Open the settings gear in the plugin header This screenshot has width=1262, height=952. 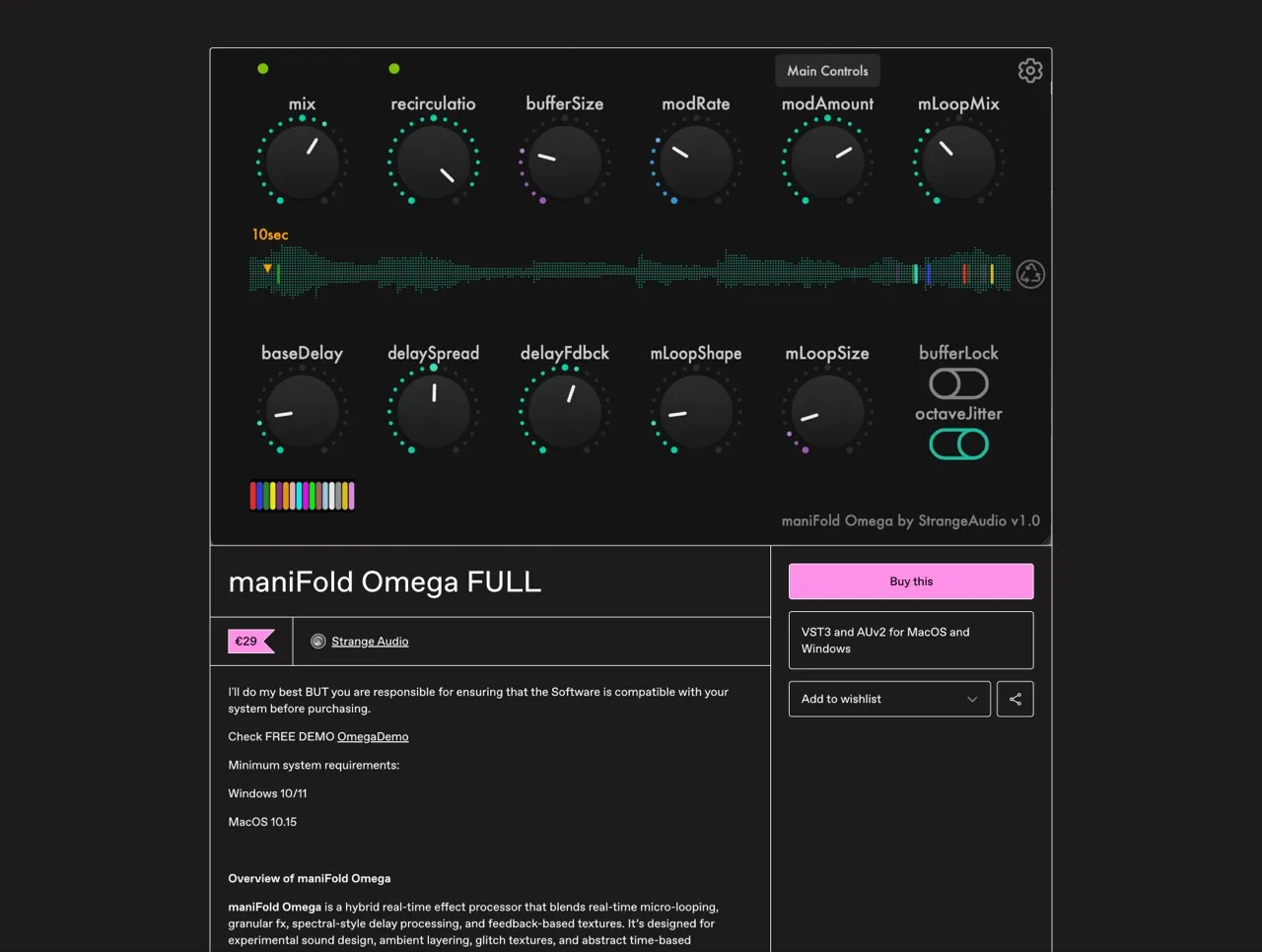tap(1029, 70)
